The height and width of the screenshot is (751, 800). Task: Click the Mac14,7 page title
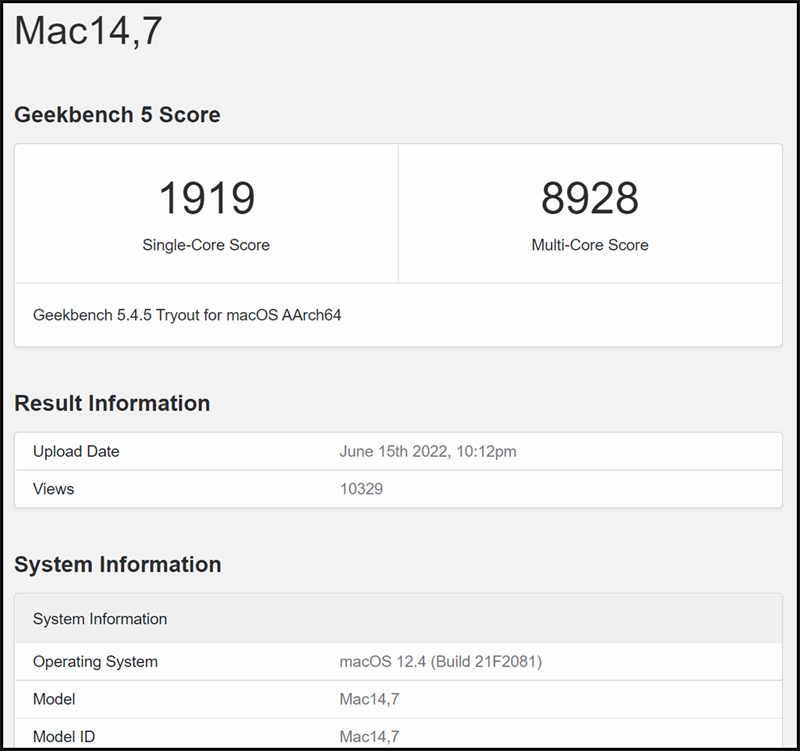point(75,32)
